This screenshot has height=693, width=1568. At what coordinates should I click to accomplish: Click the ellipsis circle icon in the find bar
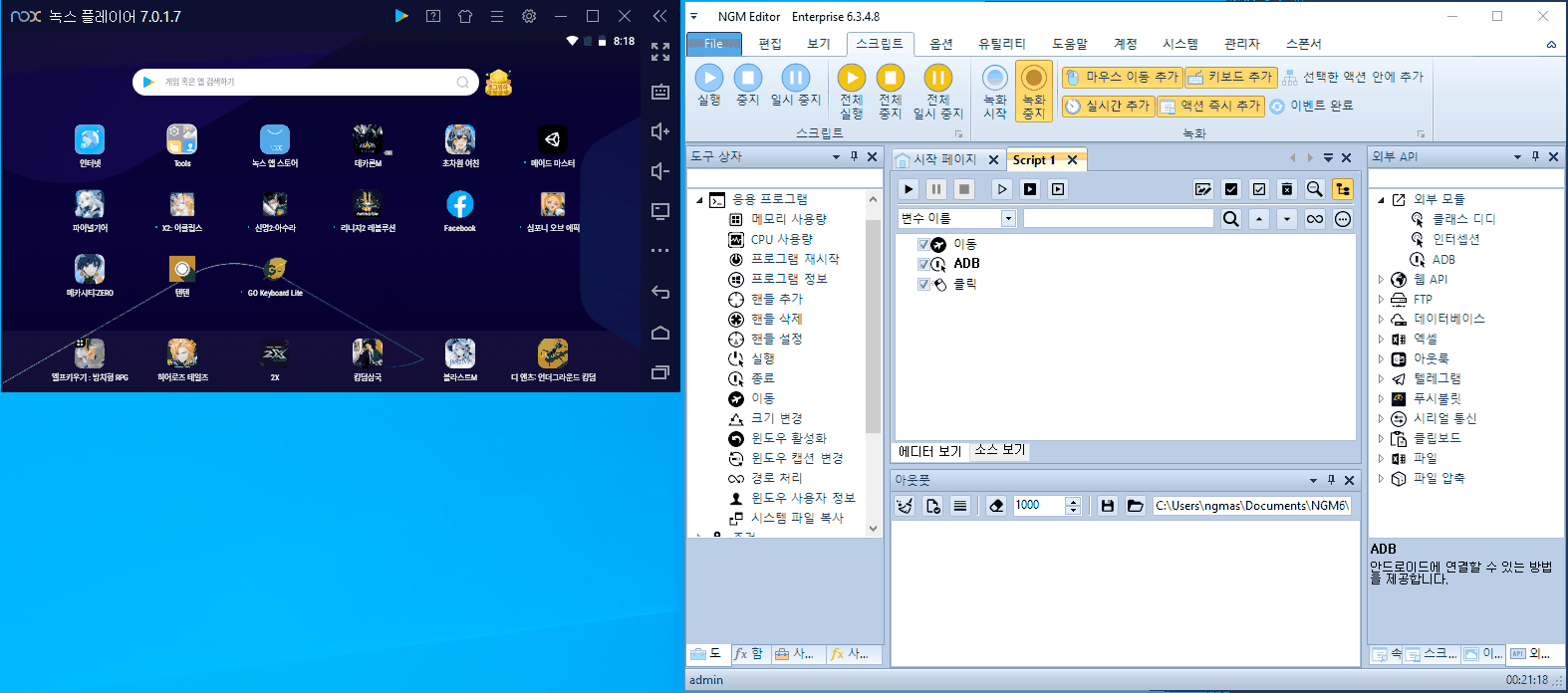point(1343,219)
